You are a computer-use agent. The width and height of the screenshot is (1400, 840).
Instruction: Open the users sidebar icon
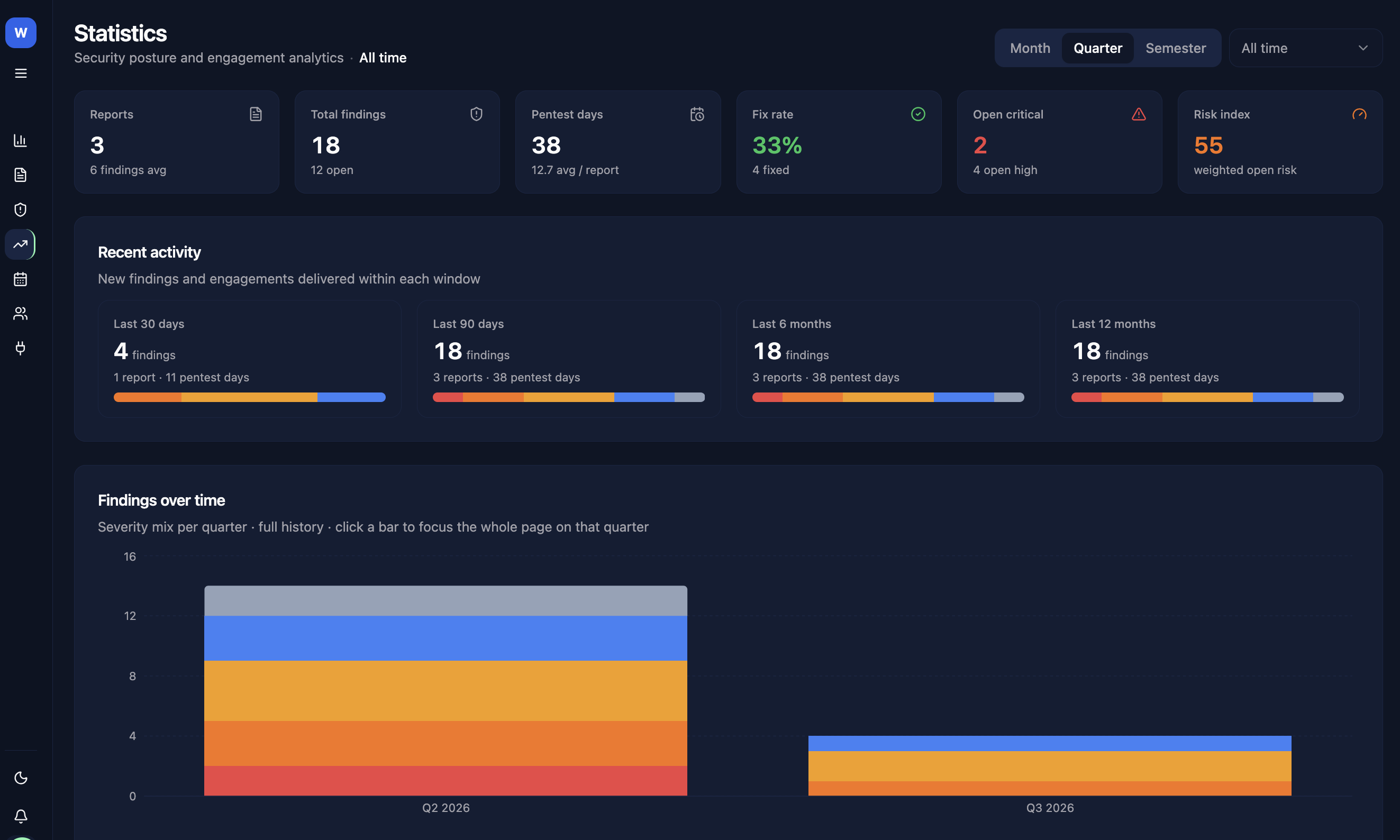[x=21, y=314]
